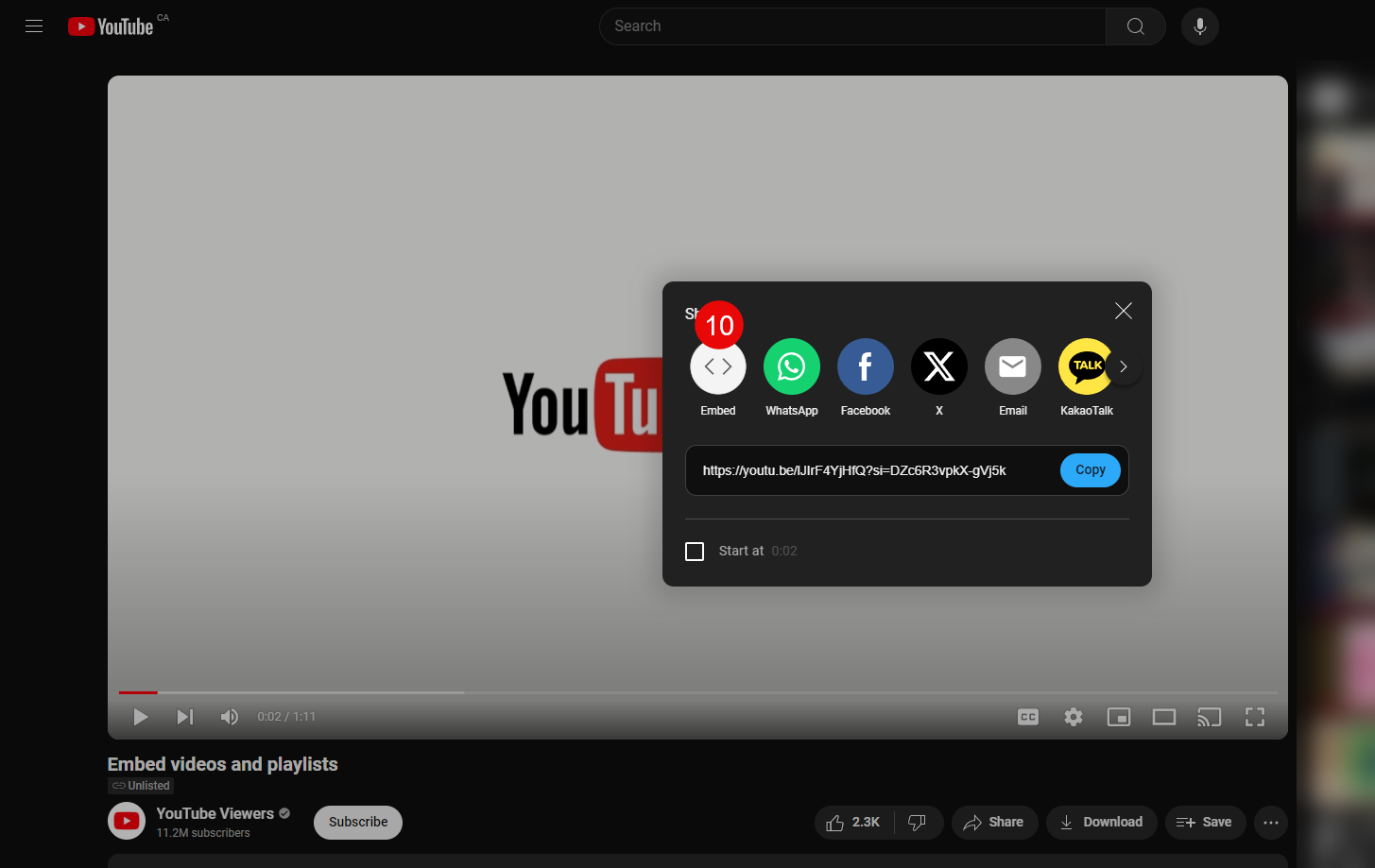Image resolution: width=1375 pixels, height=868 pixels.
Task: Skip to the next video
Action: pos(185,717)
